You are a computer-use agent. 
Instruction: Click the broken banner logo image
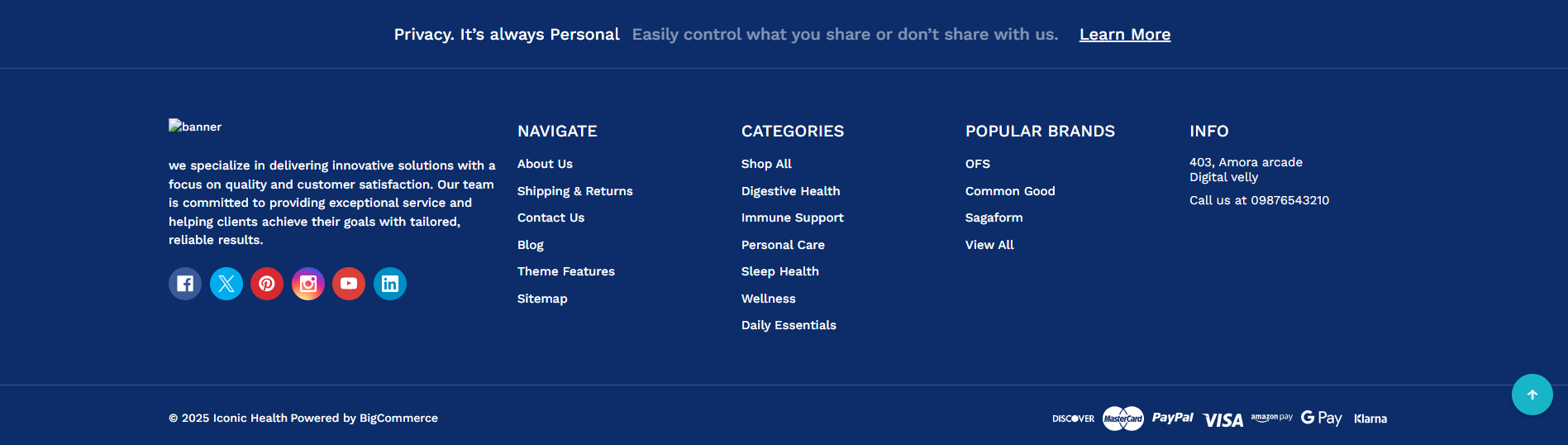tap(195, 127)
